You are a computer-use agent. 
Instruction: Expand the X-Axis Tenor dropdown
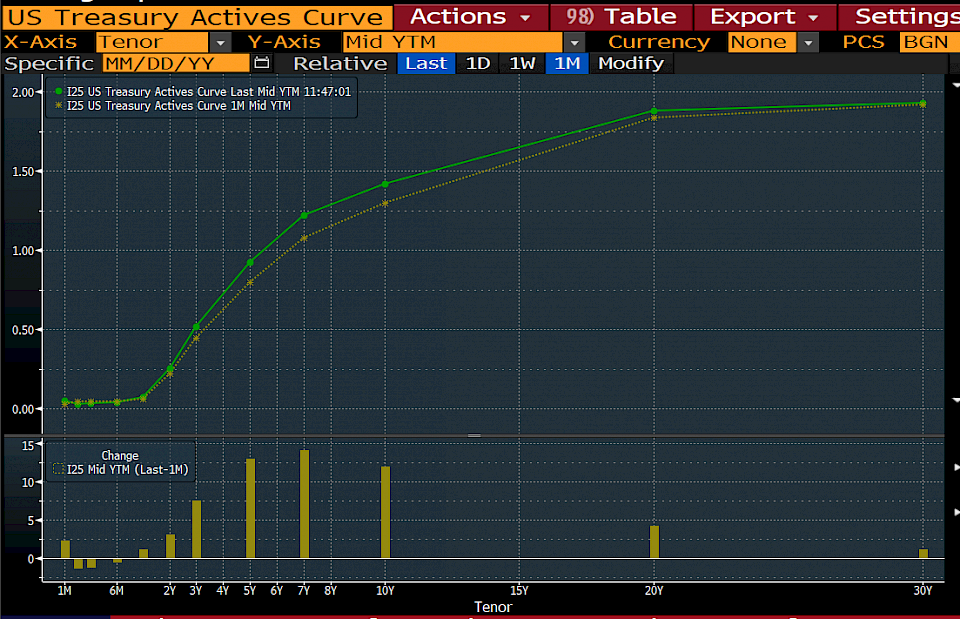coord(220,42)
